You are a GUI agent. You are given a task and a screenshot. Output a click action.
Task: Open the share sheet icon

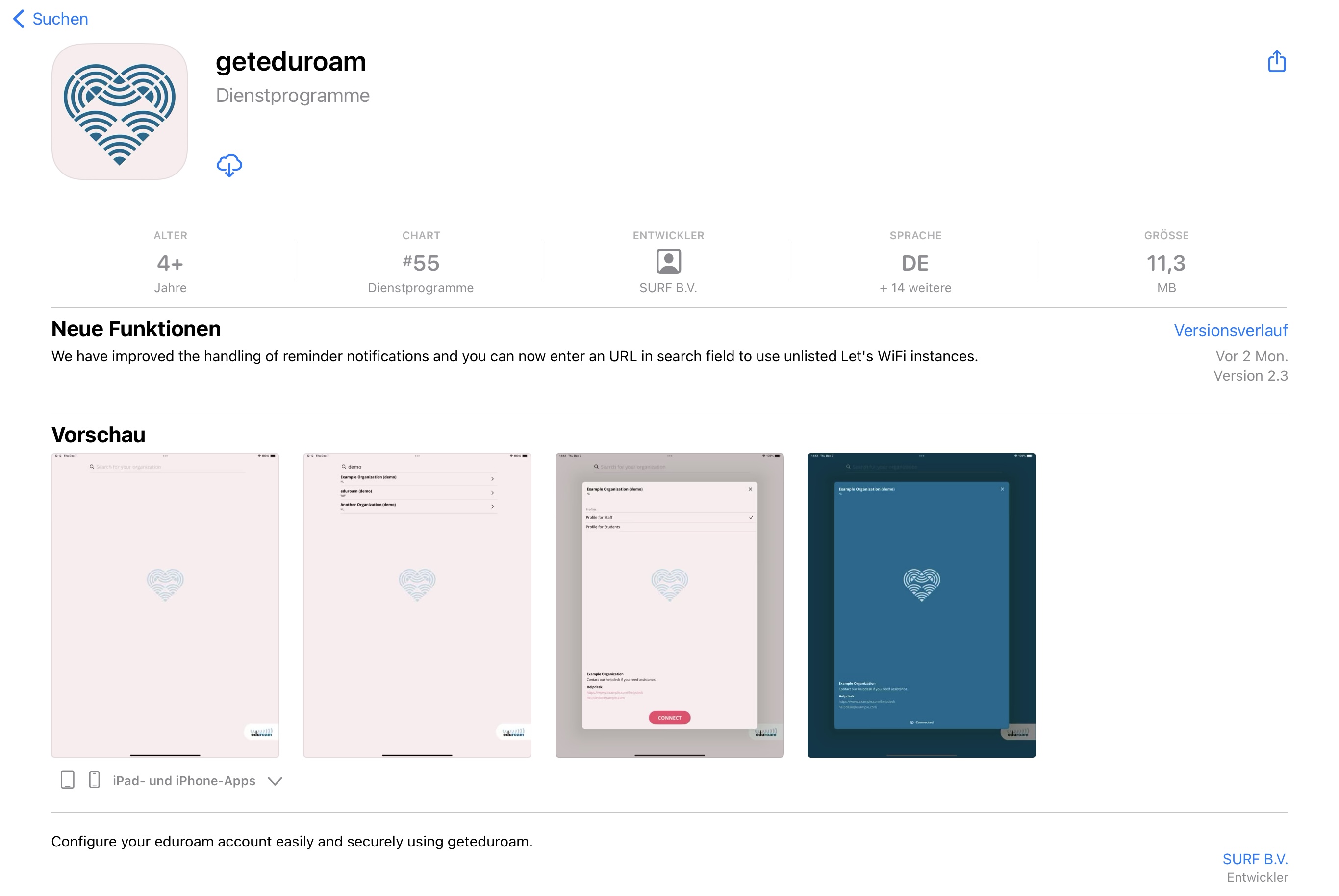click(x=1276, y=61)
